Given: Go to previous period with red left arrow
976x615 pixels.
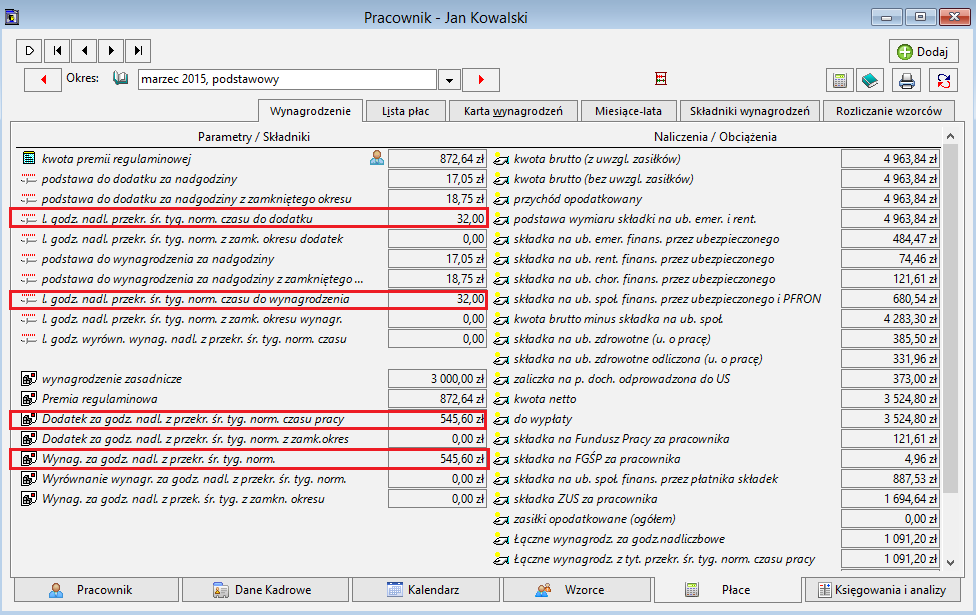Looking at the screenshot, I should point(43,80).
